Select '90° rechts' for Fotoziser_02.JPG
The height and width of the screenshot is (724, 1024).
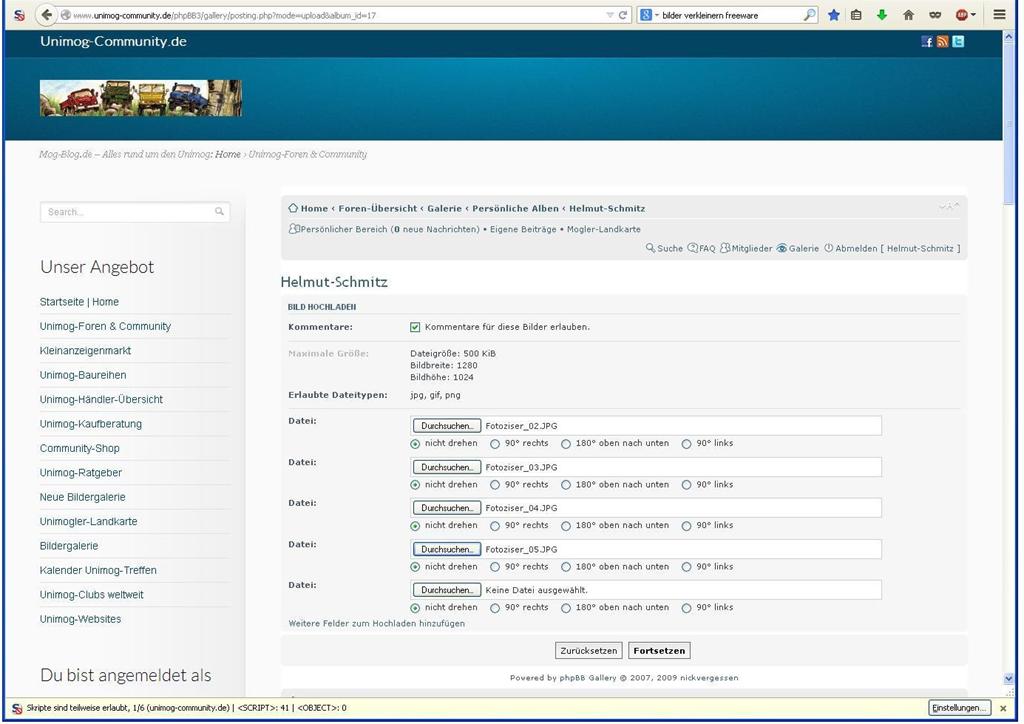495,444
